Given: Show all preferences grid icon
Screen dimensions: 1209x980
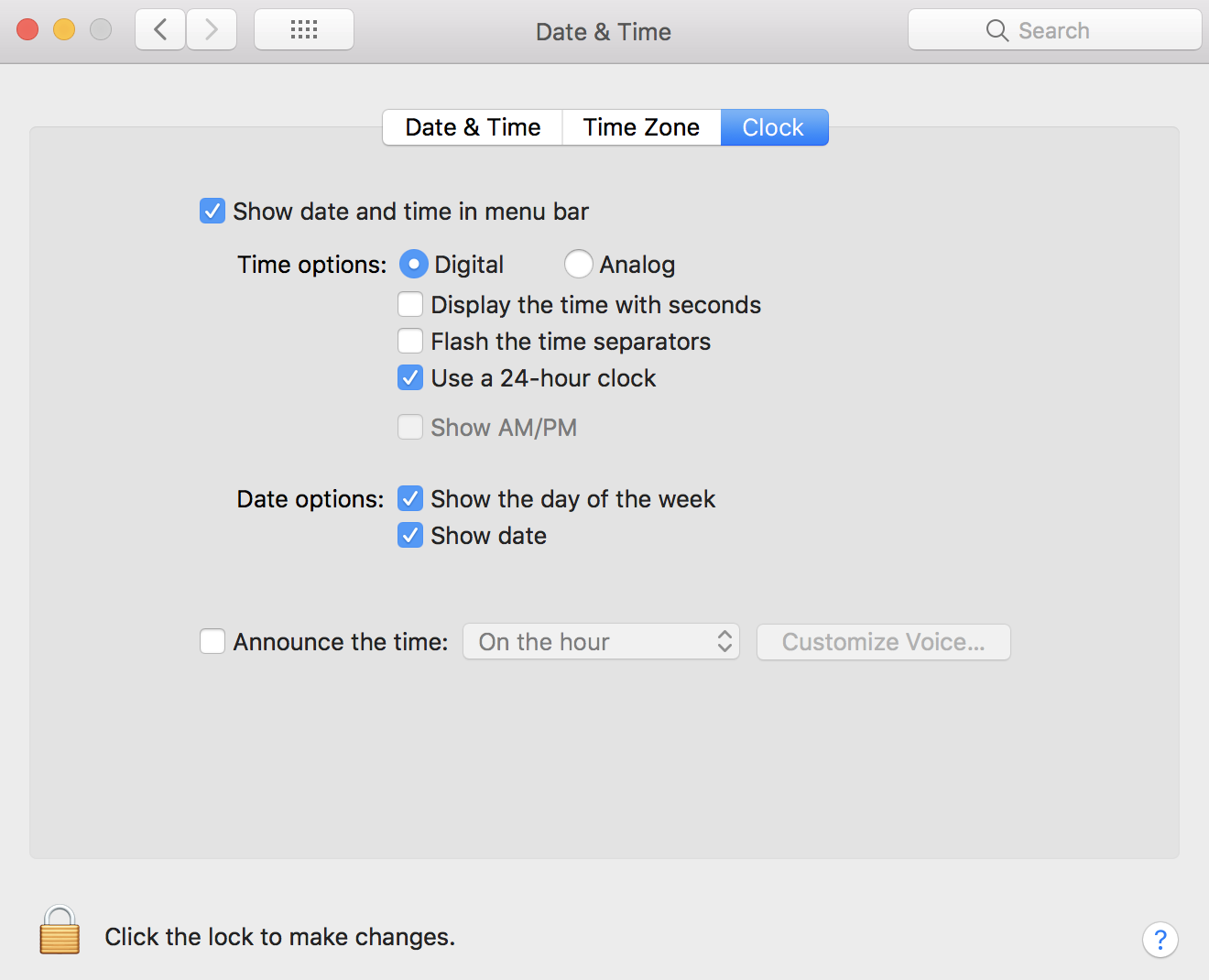Looking at the screenshot, I should 304,30.
